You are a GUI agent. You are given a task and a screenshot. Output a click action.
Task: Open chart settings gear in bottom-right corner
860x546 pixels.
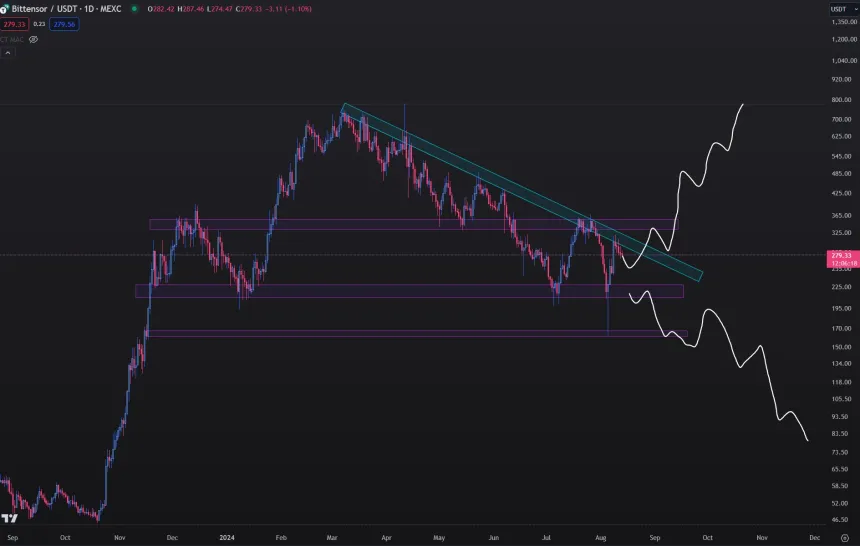coord(844,537)
